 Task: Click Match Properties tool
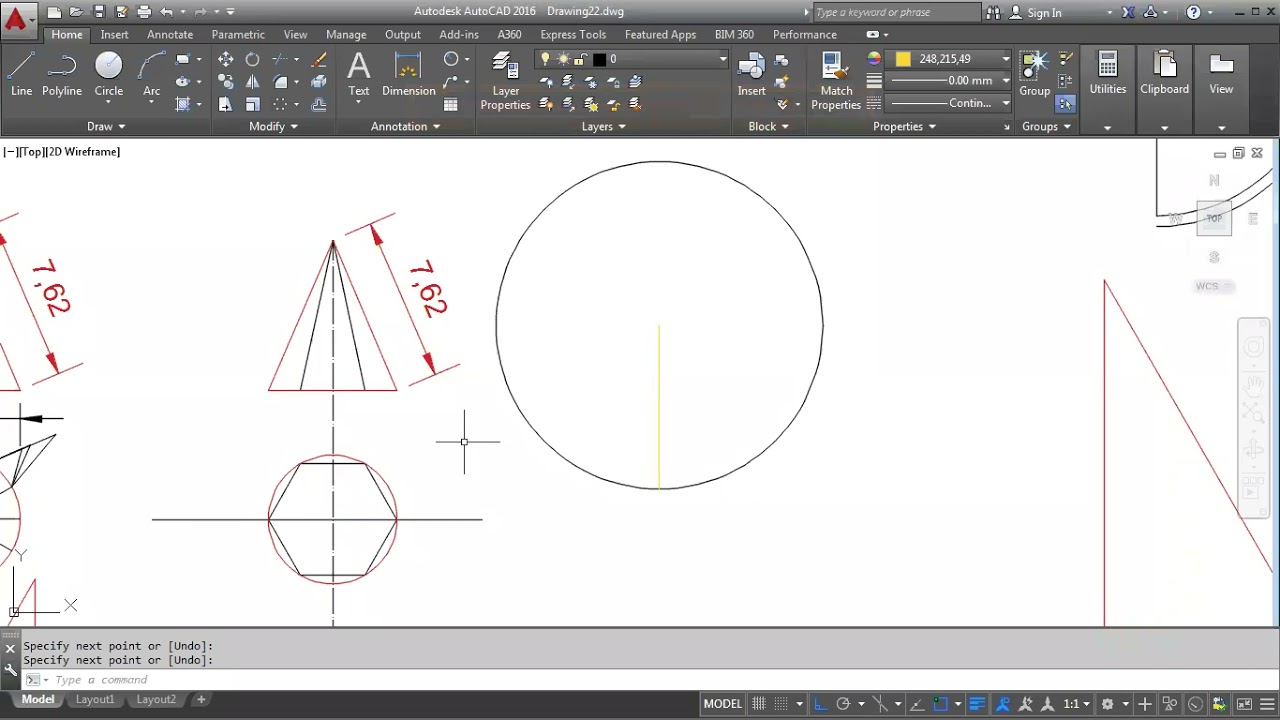(x=836, y=81)
